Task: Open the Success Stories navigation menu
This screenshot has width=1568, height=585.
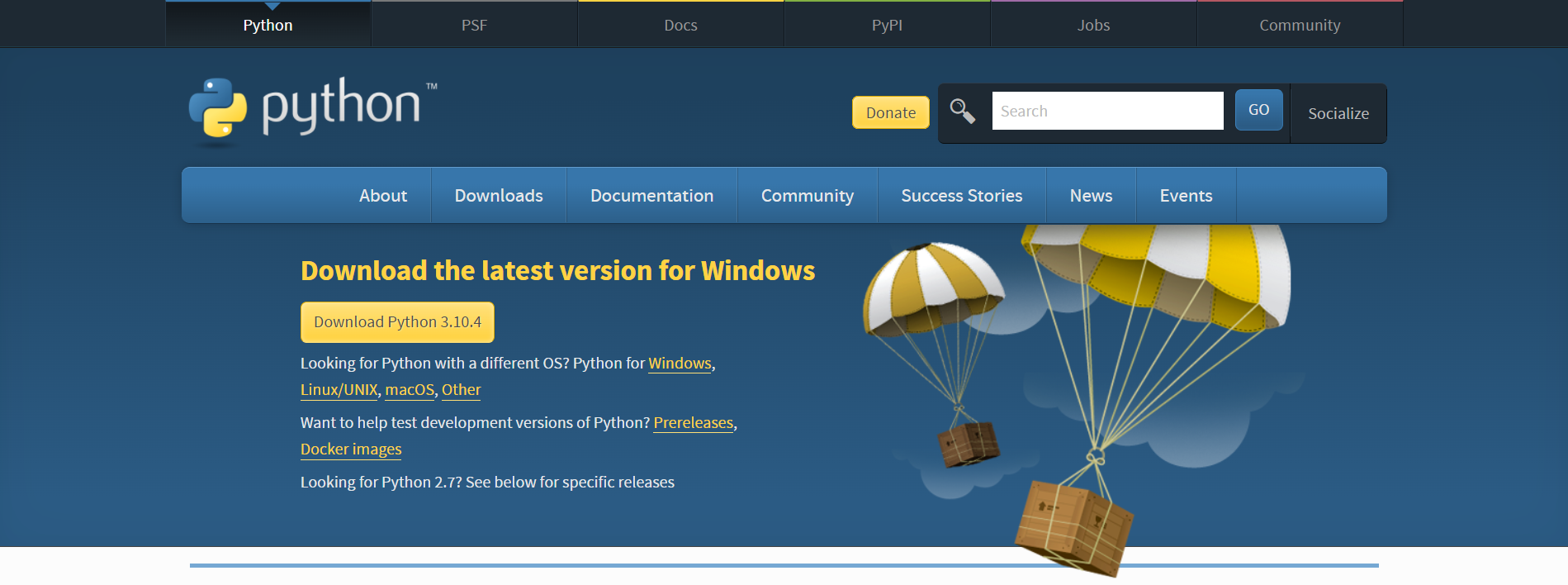Action: click(x=962, y=196)
